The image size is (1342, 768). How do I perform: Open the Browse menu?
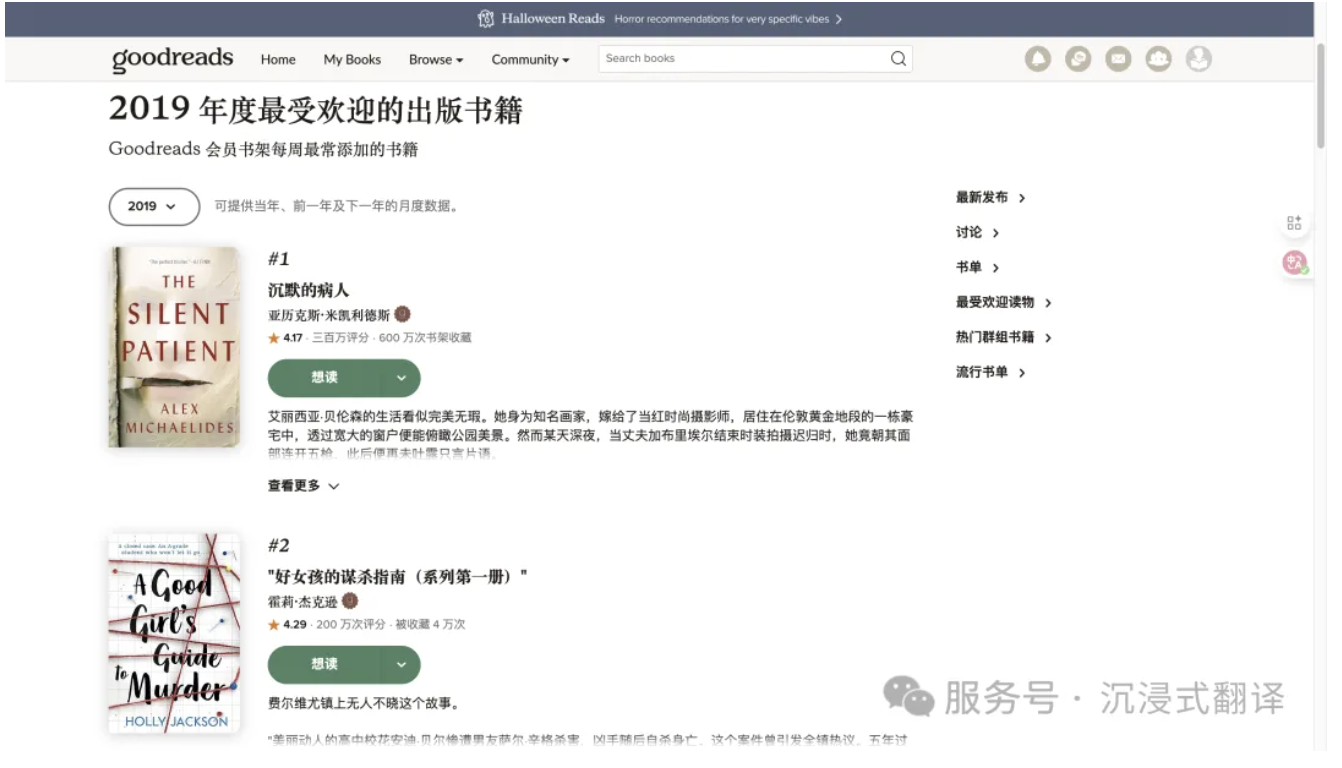point(436,60)
